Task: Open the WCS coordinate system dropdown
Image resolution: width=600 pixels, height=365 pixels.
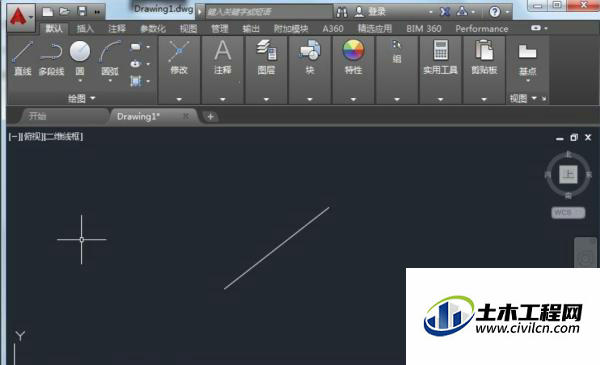Action: tap(568, 212)
